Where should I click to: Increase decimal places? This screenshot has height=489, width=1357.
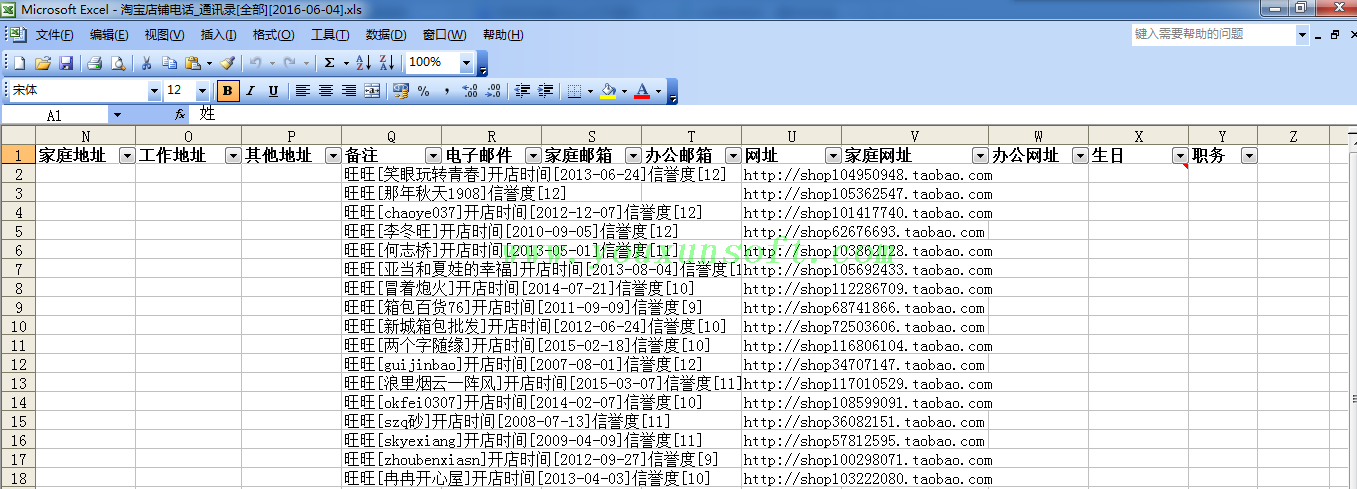(x=470, y=91)
